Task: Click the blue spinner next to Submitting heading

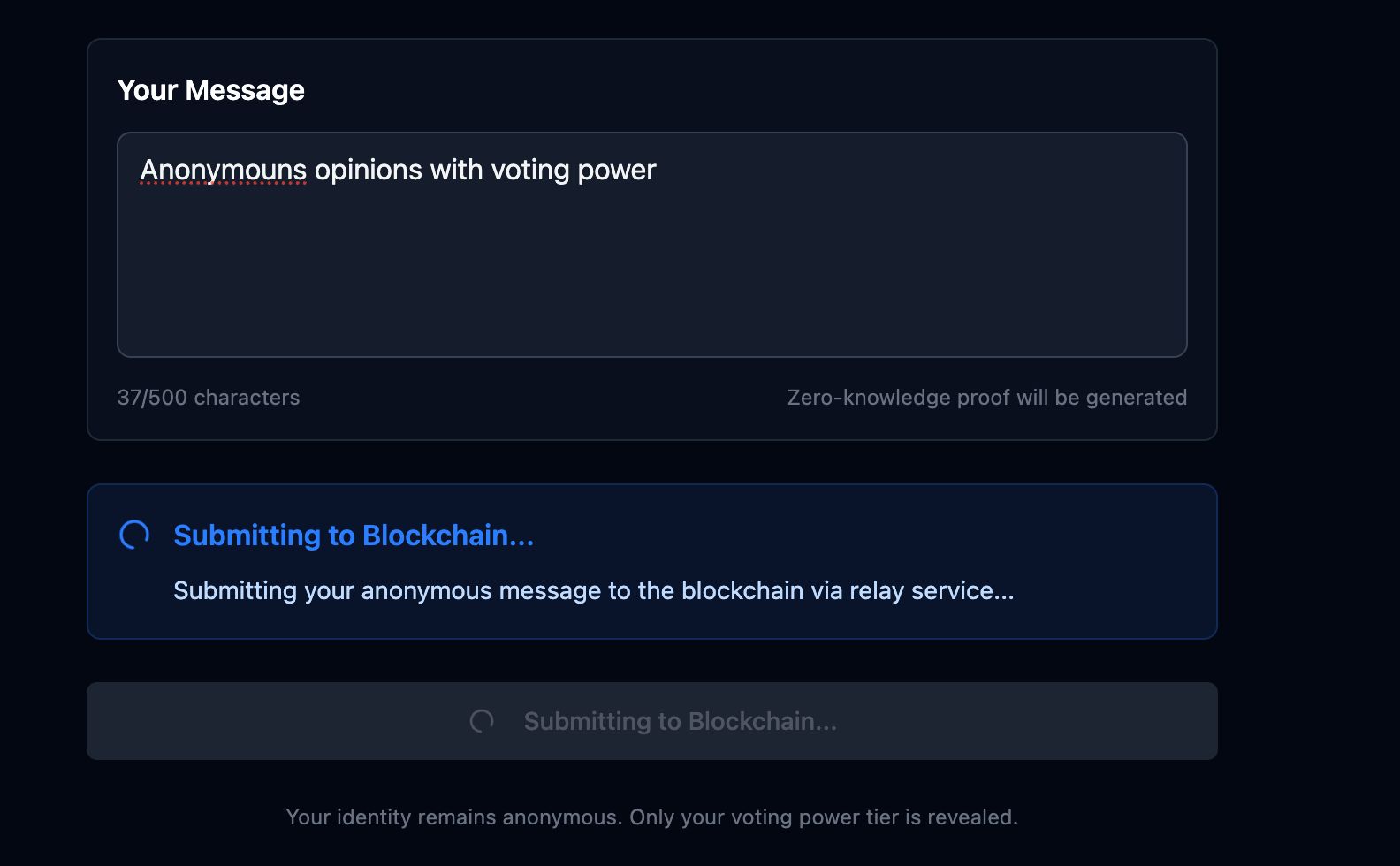Action: coord(133,535)
